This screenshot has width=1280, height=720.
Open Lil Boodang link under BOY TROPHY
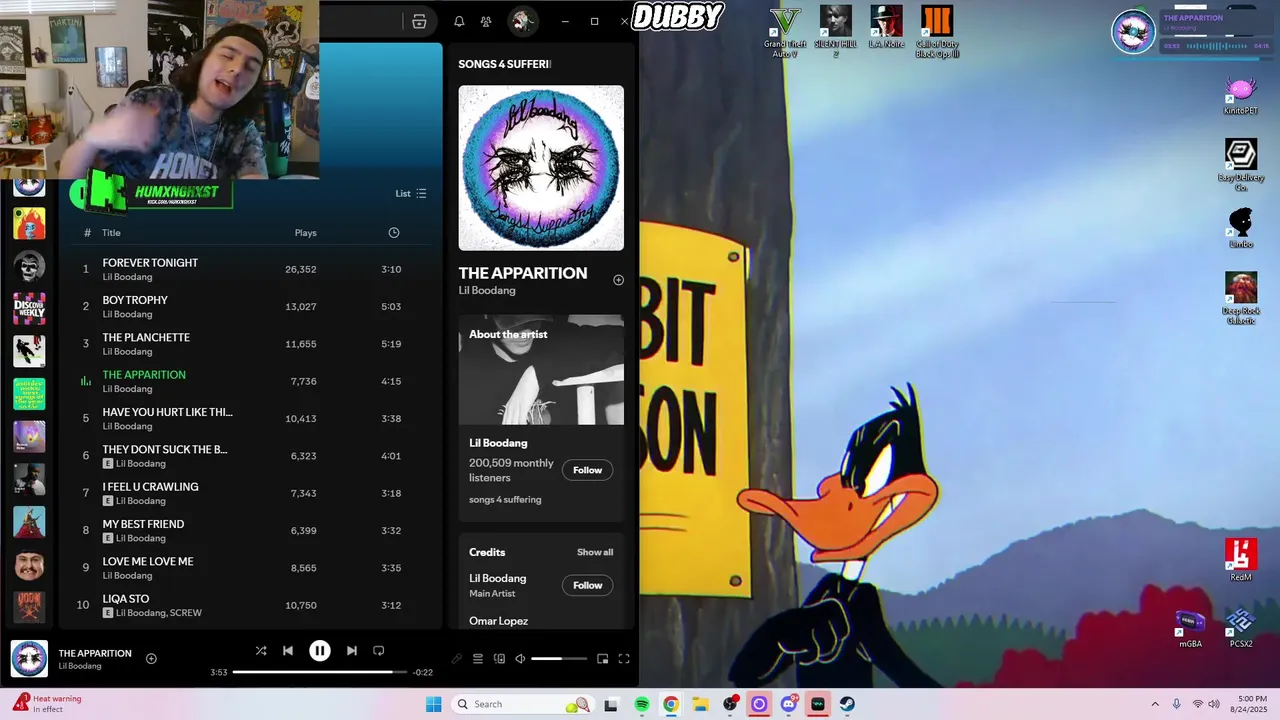127,314
